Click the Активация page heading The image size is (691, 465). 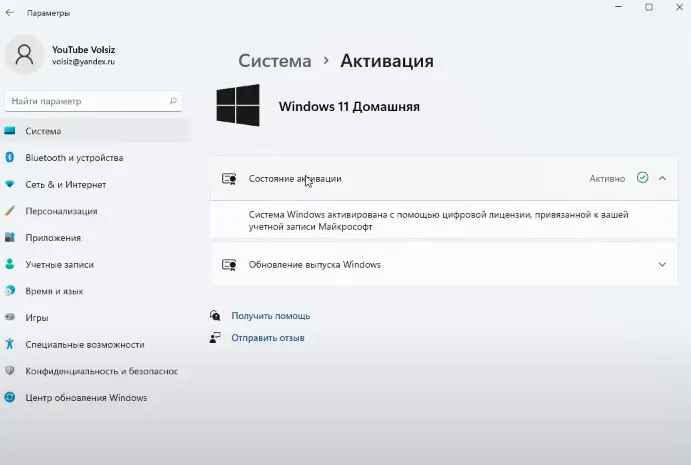387,61
